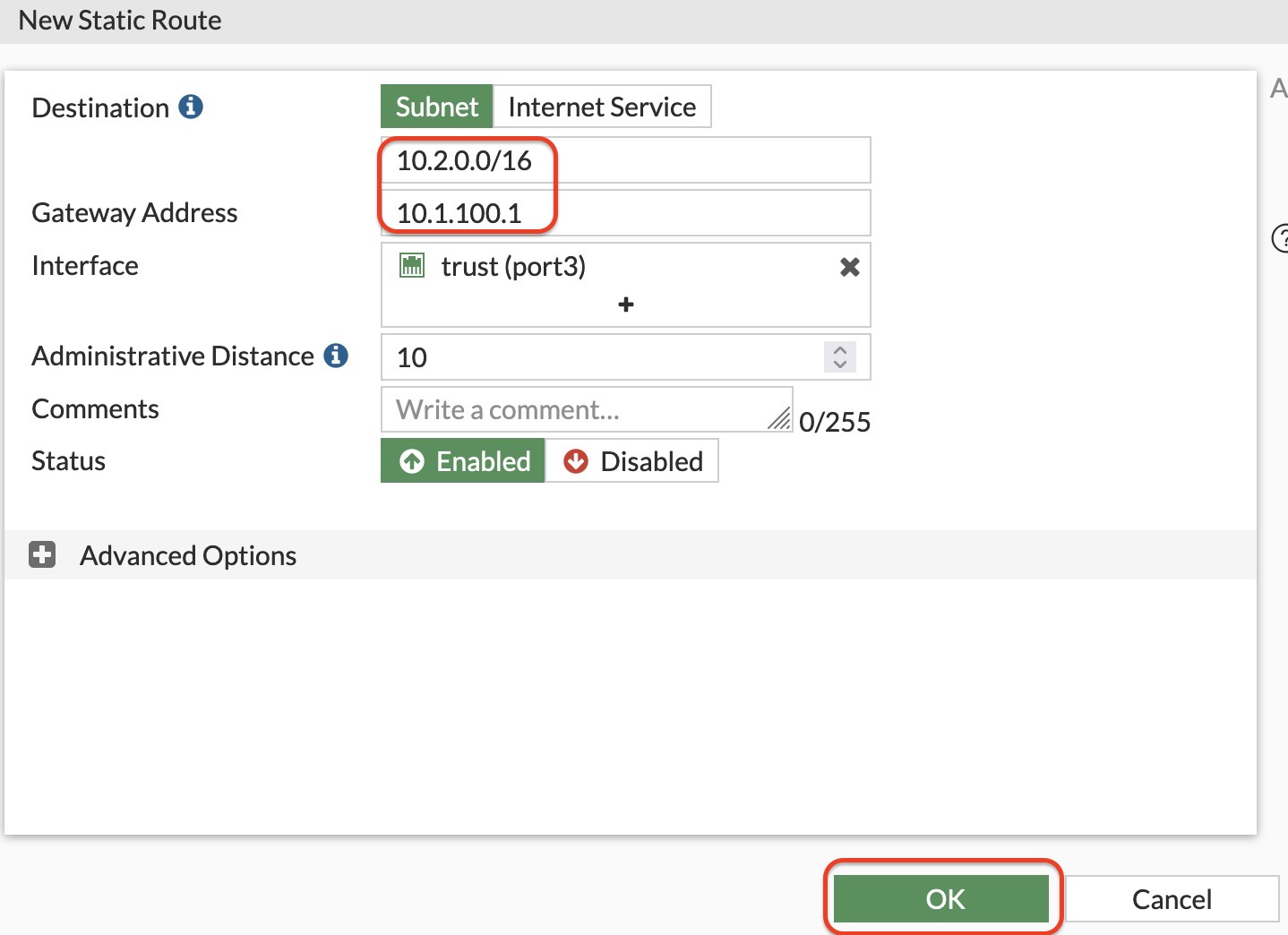Cancel the new static route

(1172, 899)
